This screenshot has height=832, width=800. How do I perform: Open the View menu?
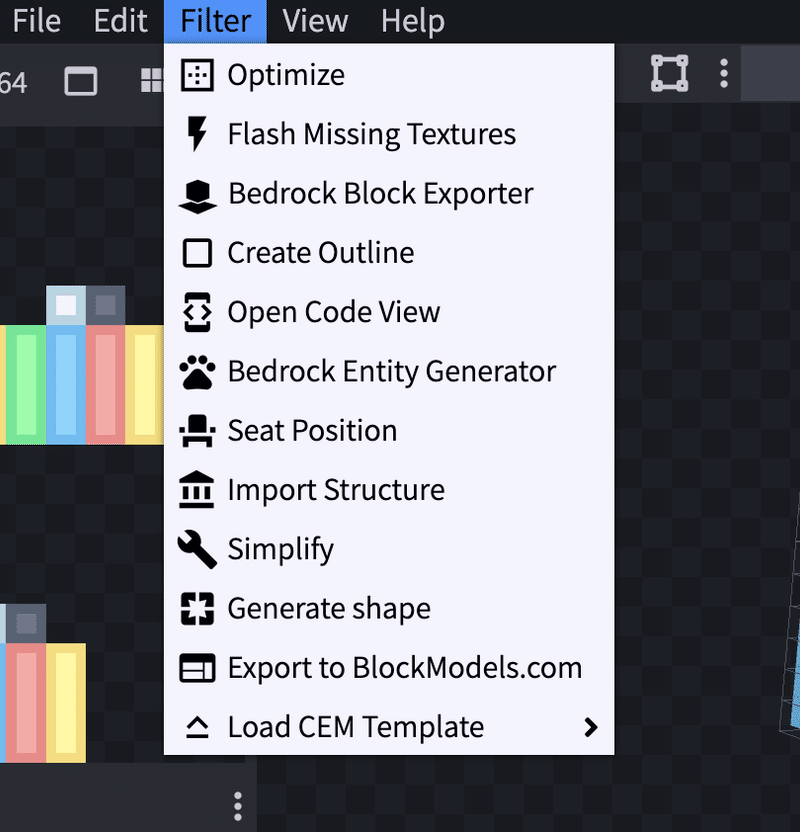pos(315,21)
